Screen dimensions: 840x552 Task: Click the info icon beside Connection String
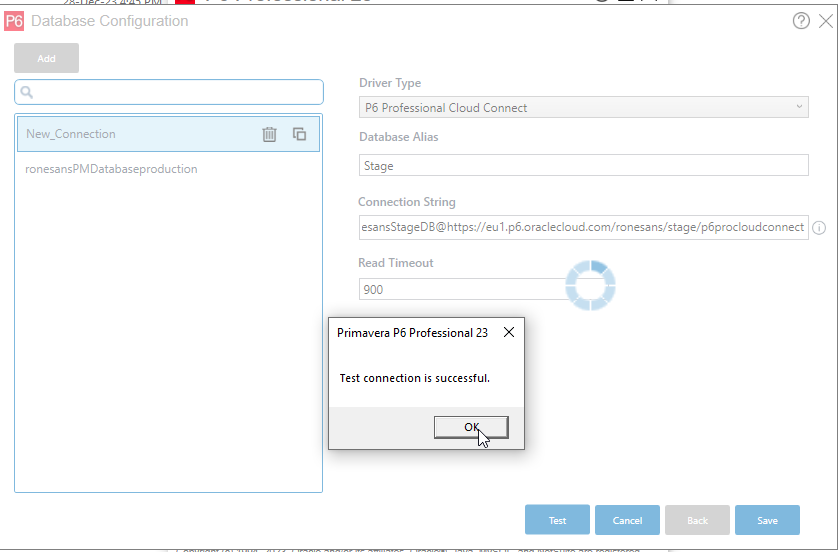coord(819,228)
